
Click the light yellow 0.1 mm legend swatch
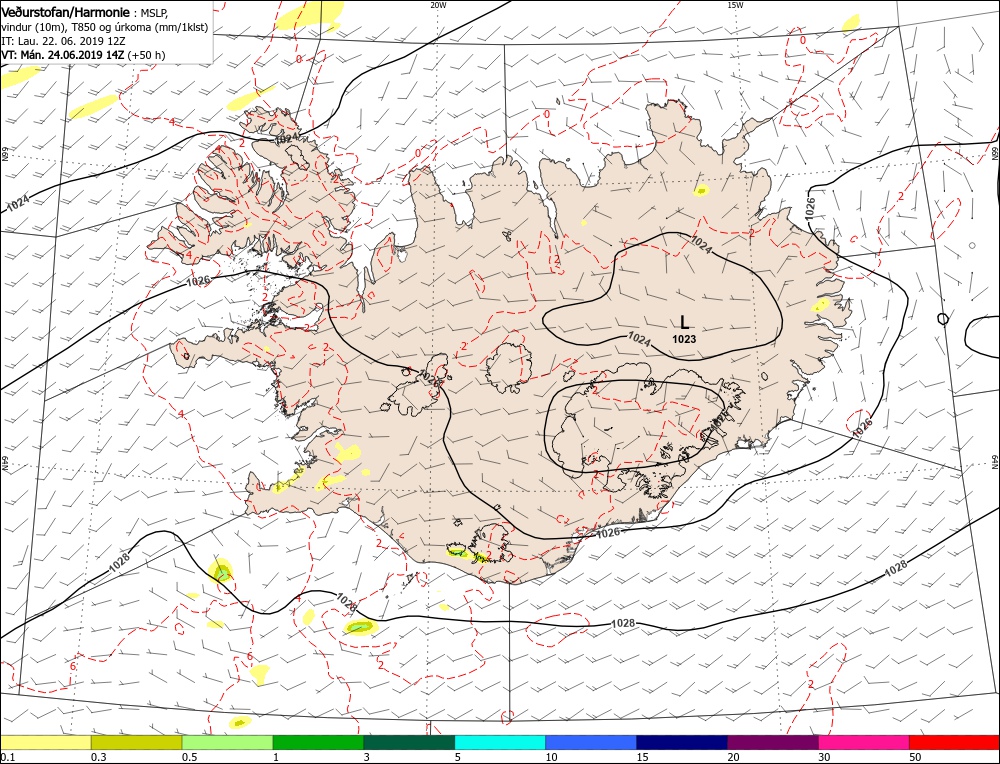click(x=46, y=742)
